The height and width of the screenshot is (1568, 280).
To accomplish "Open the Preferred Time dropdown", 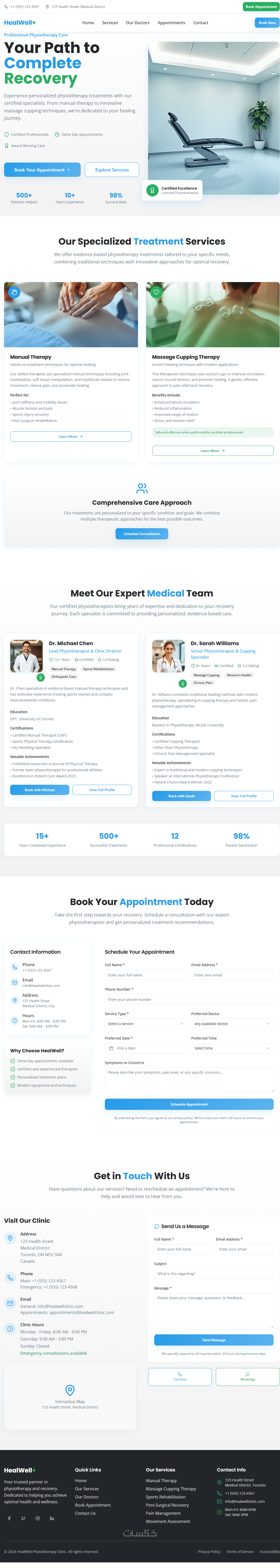I will [x=232, y=1048].
